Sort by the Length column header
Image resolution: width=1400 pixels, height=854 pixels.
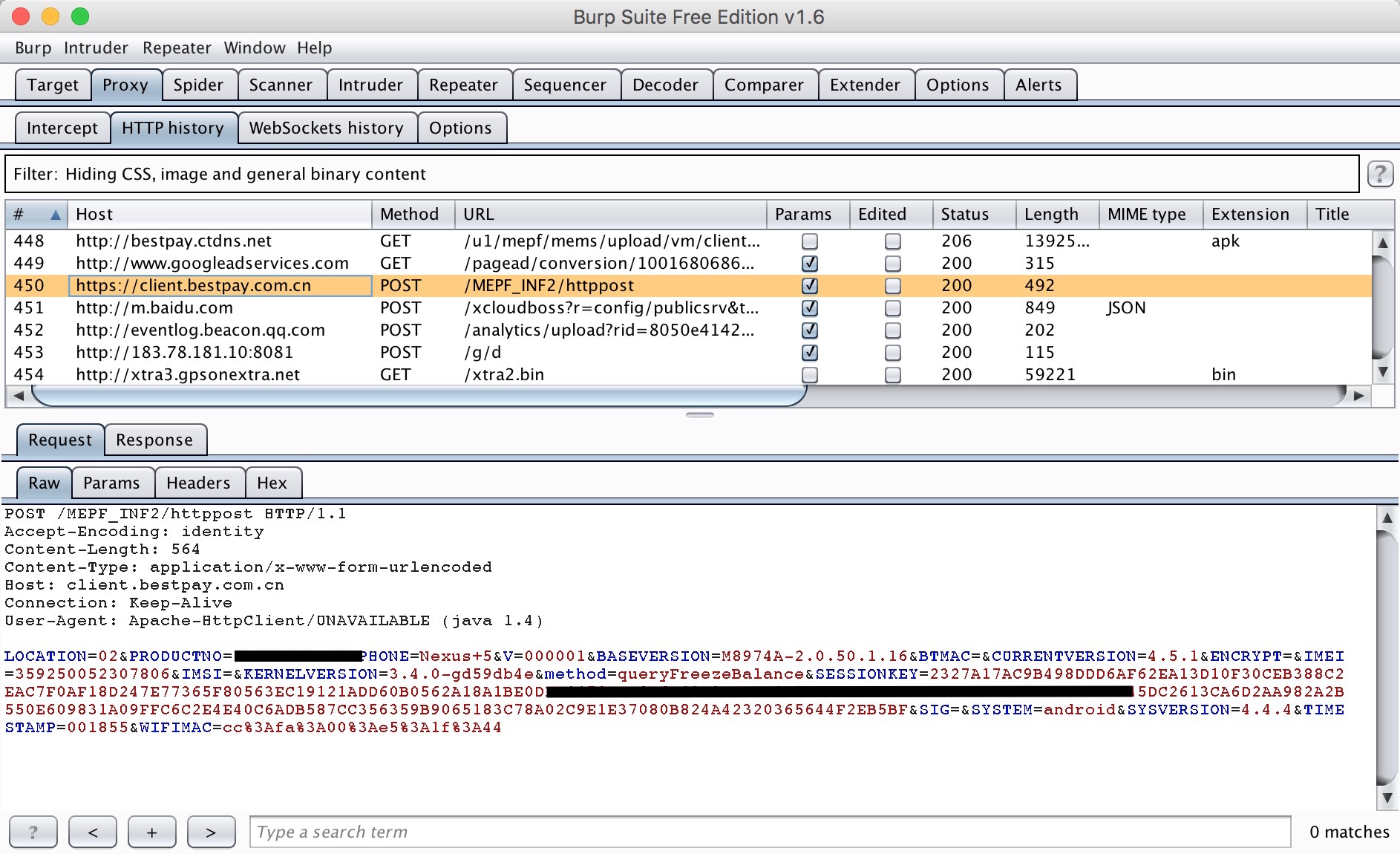click(1058, 215)
